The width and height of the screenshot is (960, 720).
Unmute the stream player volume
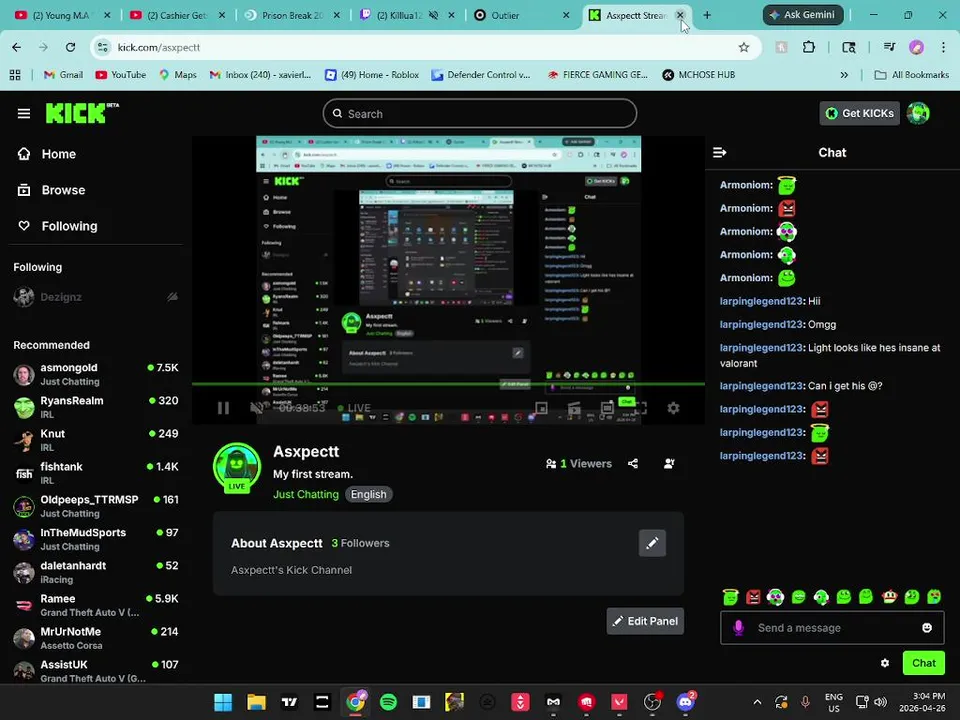[257, 408]
